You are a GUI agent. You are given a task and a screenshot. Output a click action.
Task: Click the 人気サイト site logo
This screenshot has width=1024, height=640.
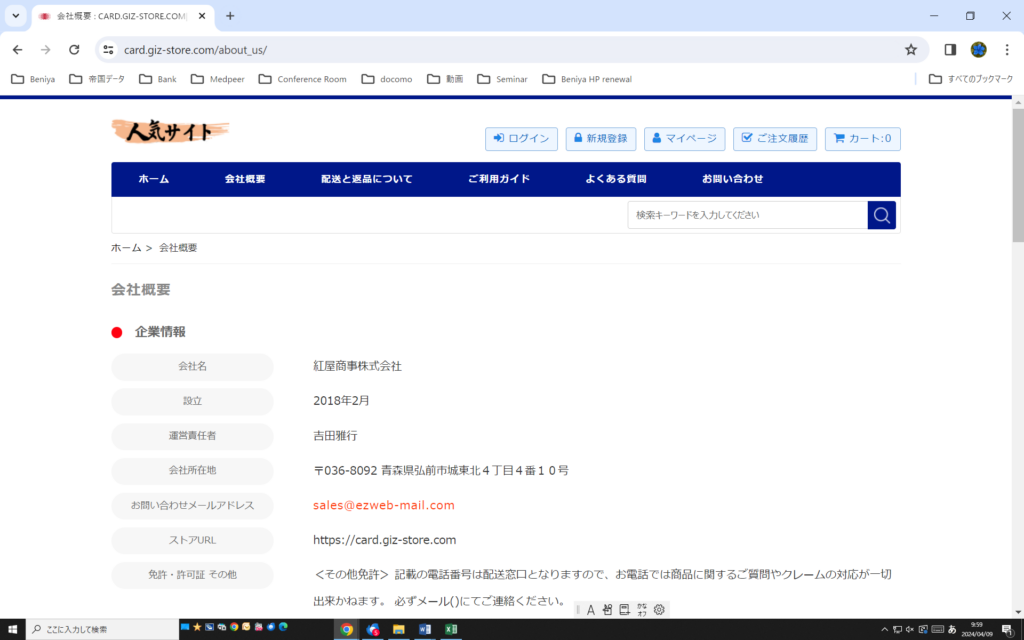(x=170, y=131)
